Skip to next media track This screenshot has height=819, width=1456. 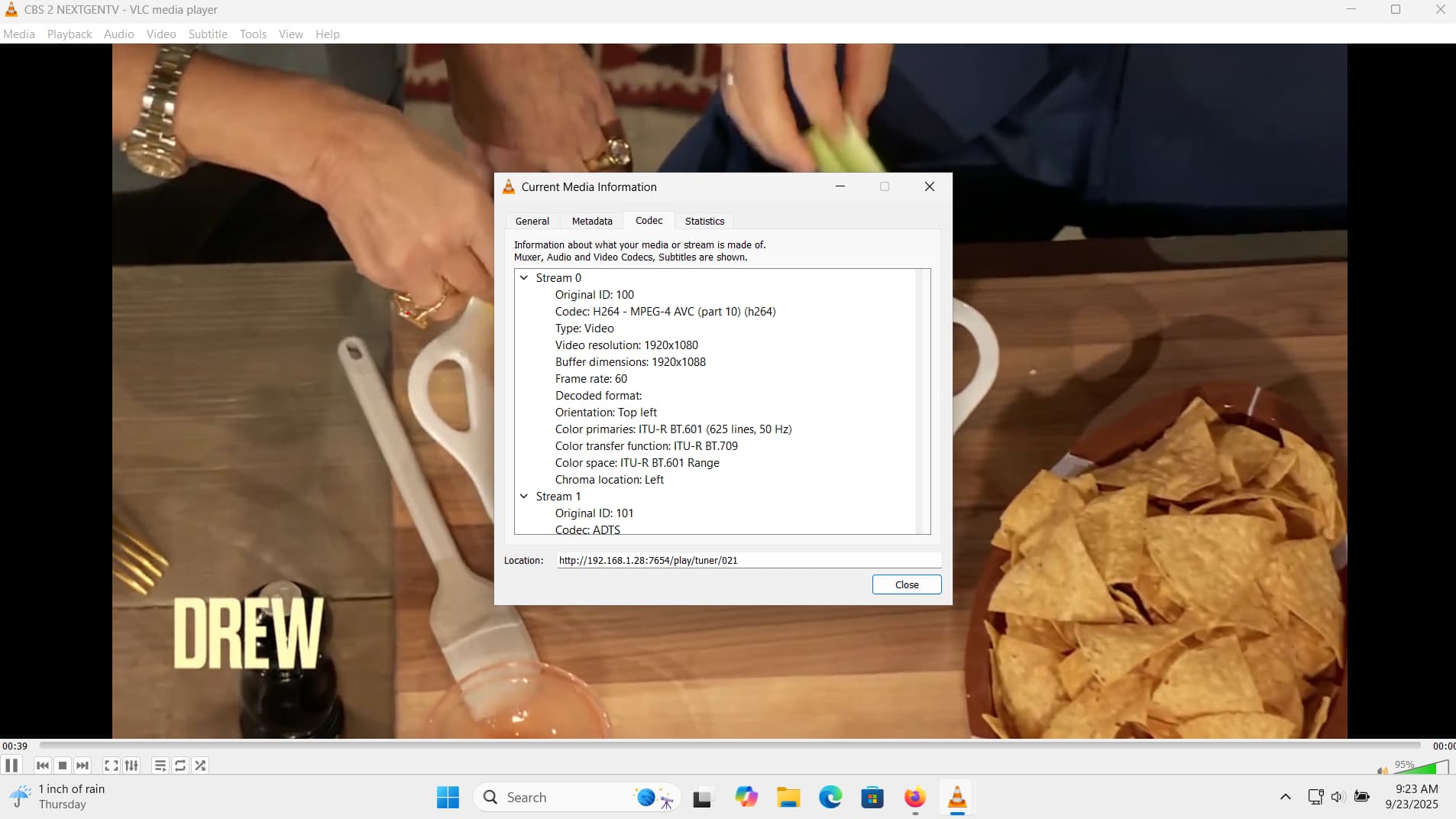[83, 766]
